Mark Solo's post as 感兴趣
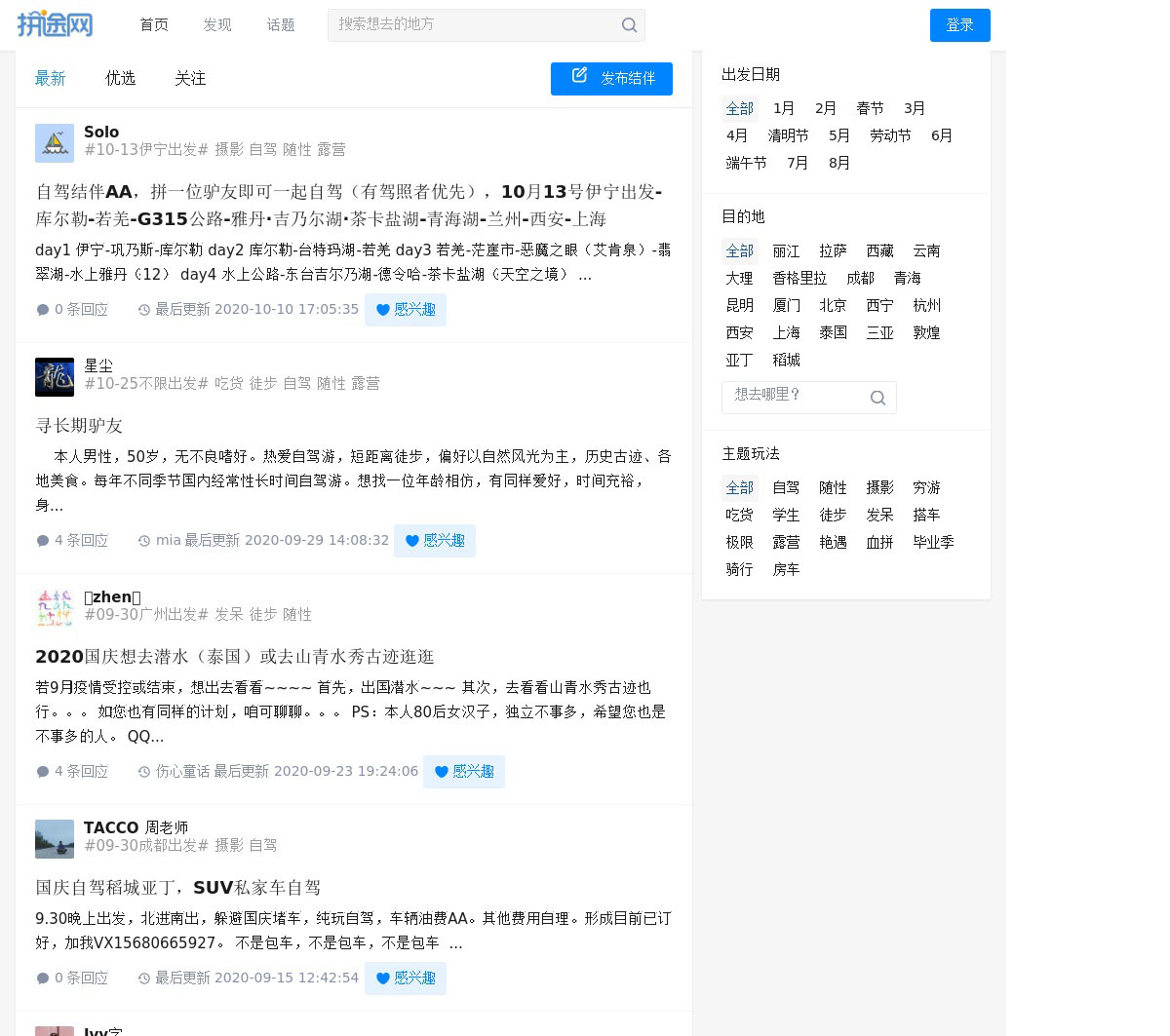This screenshot has height=1036, width=1170. 406,310
